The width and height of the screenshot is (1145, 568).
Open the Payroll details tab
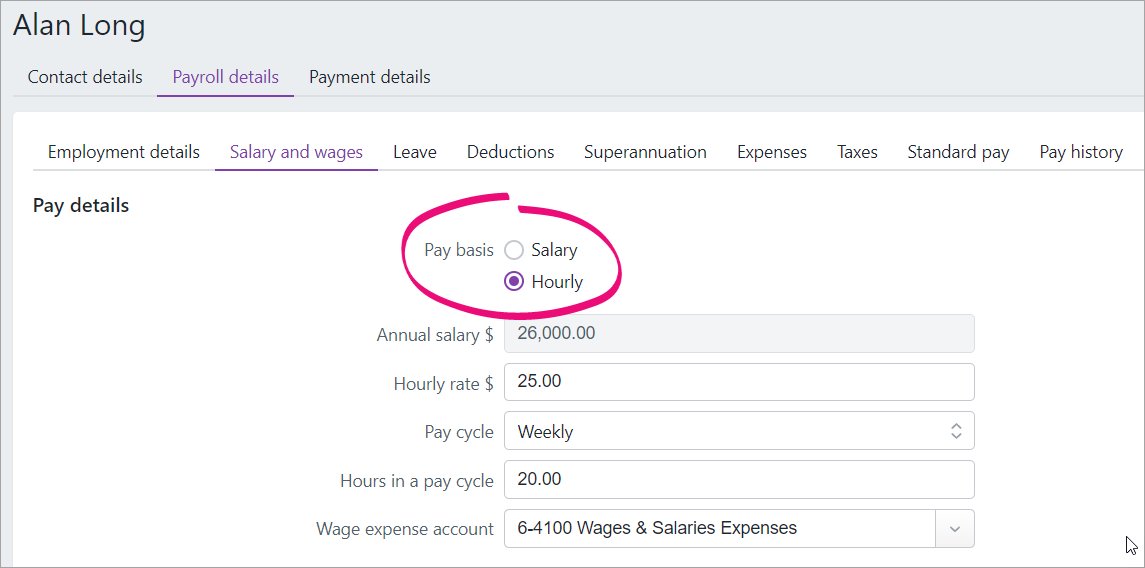coord(225,77)
